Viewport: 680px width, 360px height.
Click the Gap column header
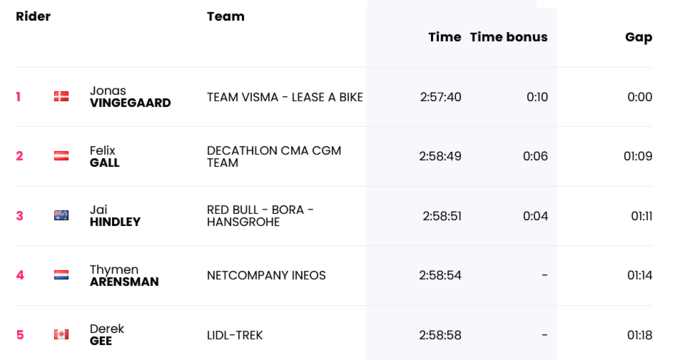click(639, 37)
